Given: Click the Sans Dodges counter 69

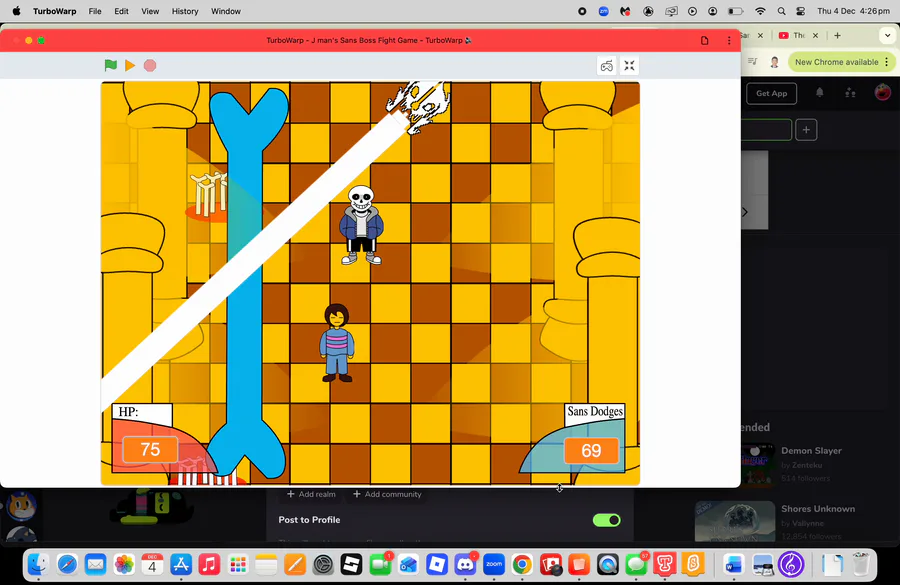Looking at the screenshot, I should (x=591, y=451).
